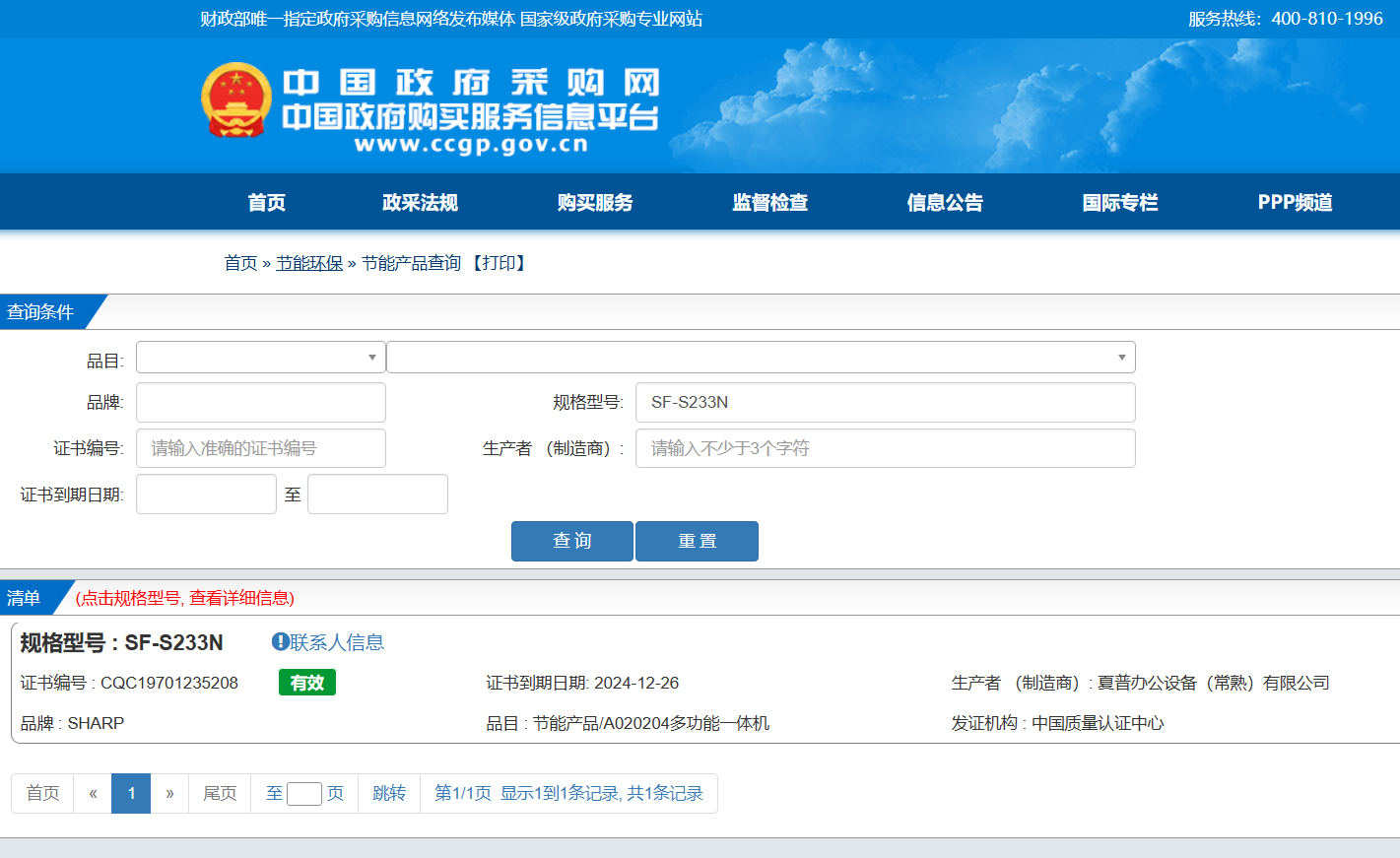Open the 首页 navigation menu item

[266, 202]
